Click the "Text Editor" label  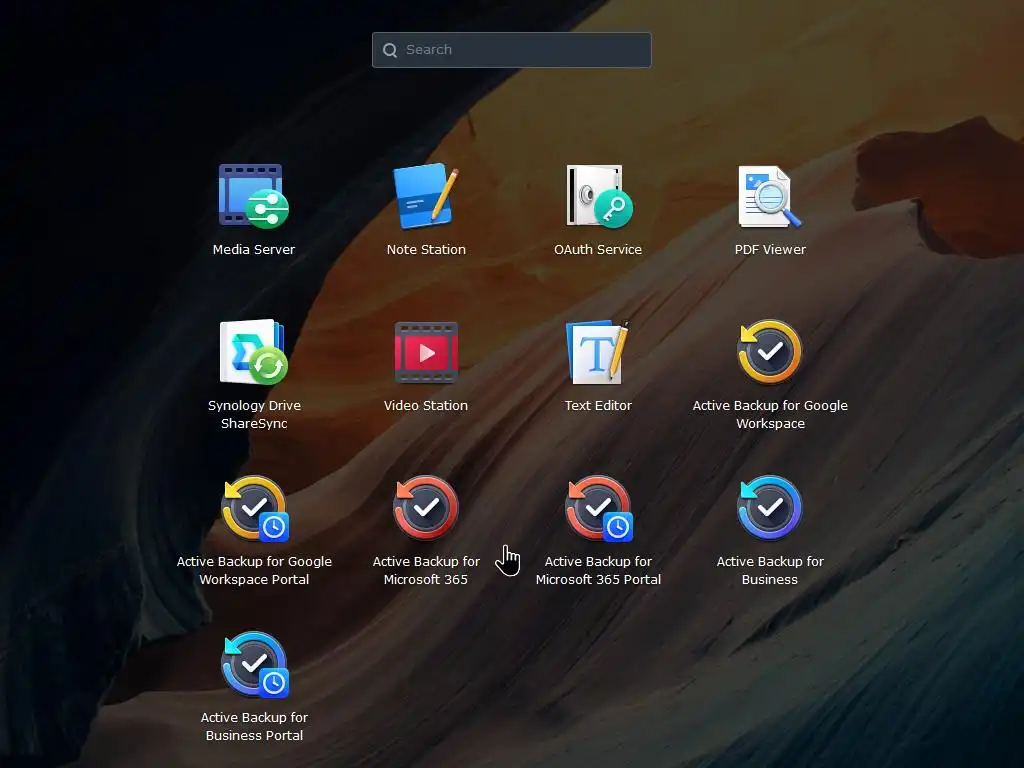(x=598, y=406)
